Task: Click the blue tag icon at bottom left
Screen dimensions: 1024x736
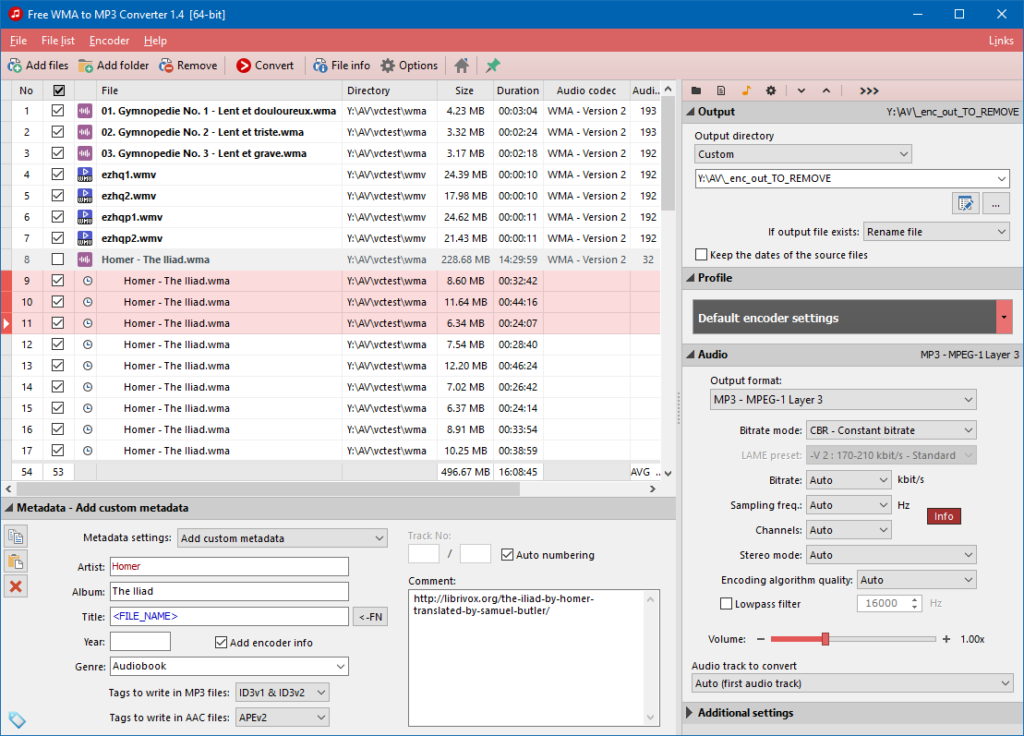Action: tap(17, 720)
